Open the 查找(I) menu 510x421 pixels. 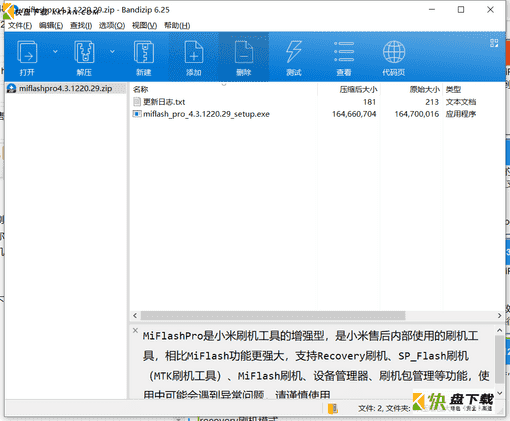81,25
